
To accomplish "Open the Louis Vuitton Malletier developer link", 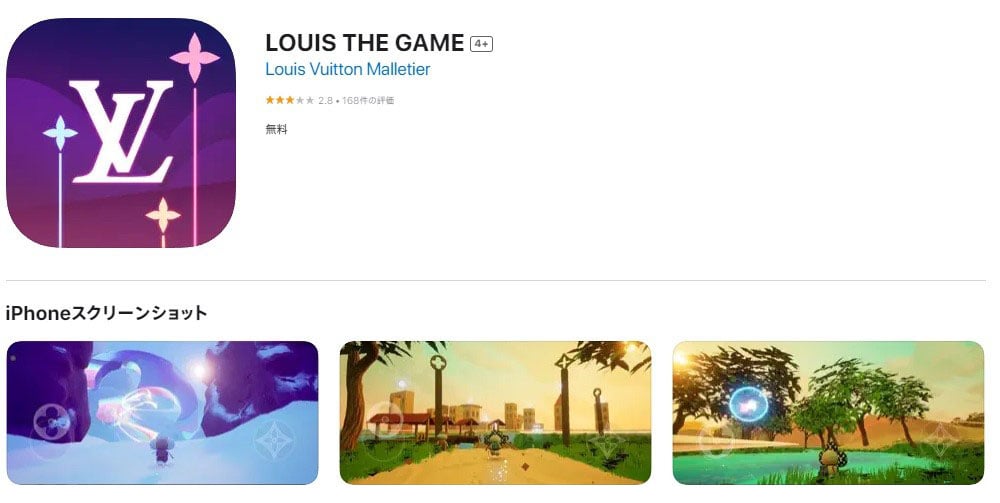I will tap(348, 69).
